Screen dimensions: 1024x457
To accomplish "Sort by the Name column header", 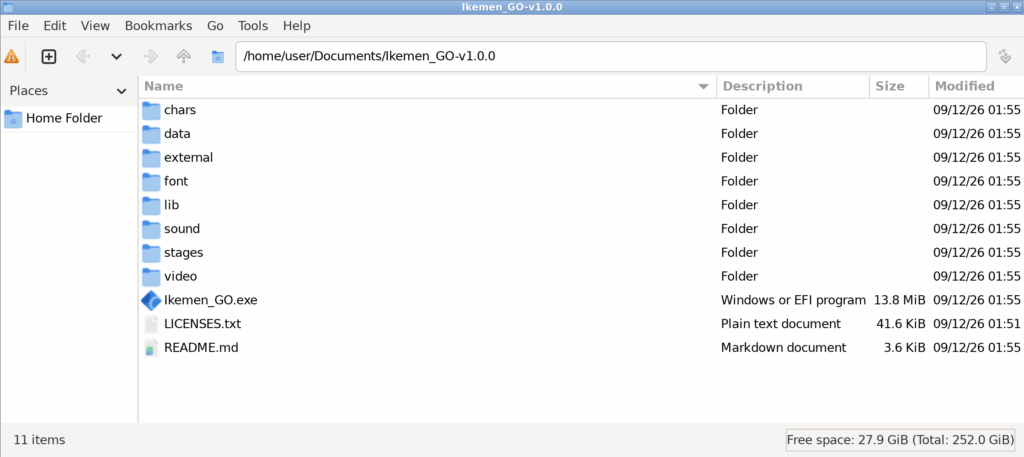I will tap(428, 86).
